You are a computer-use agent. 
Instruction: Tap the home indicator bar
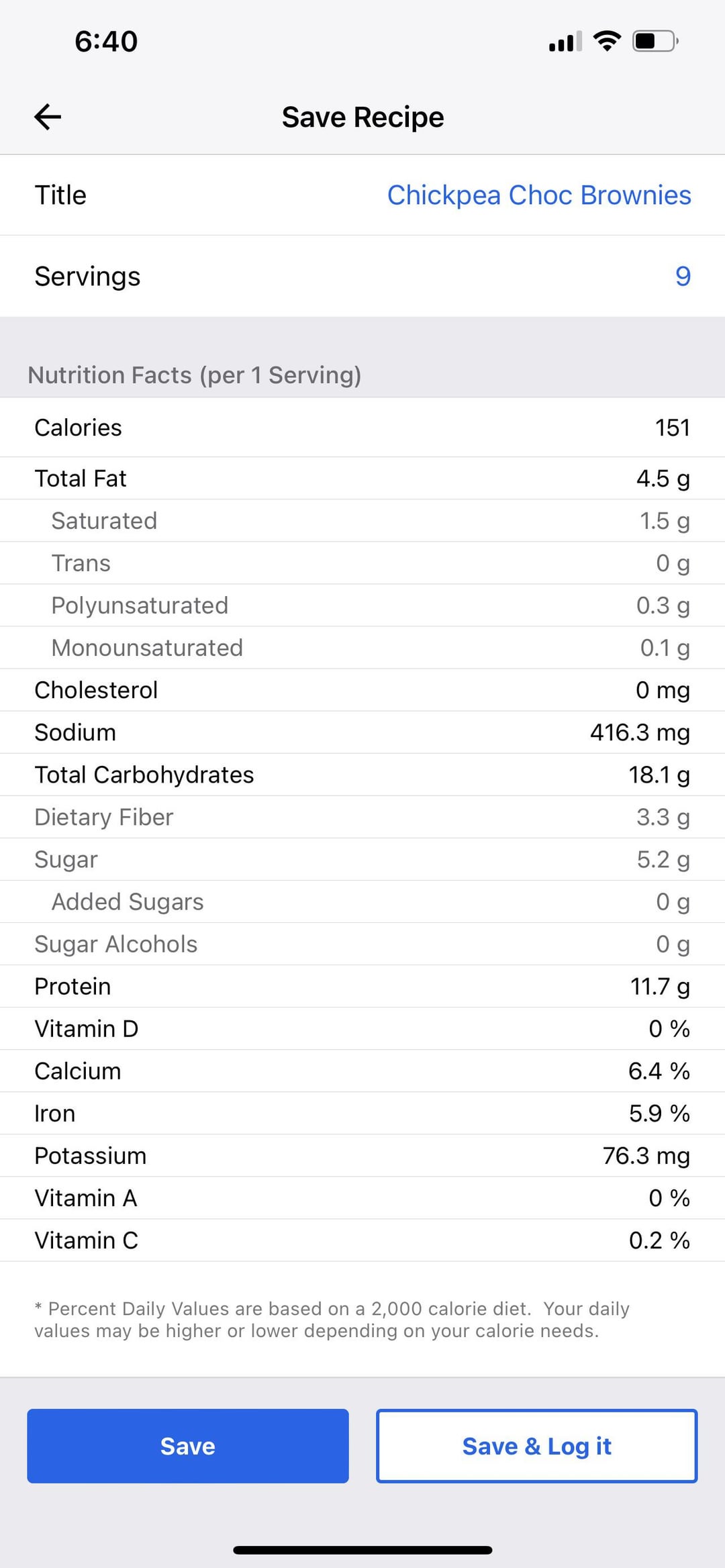pos(362,1550)
